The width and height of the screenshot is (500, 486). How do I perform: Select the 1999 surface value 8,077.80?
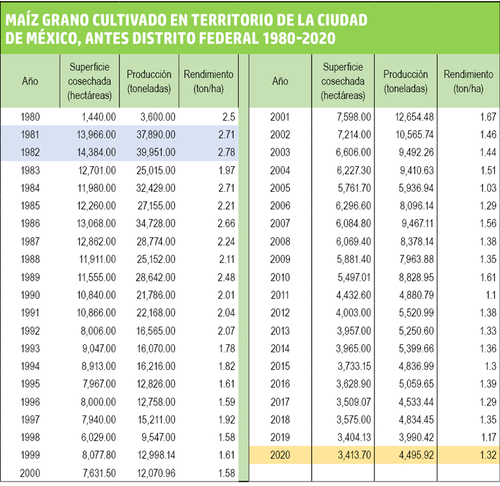click(99, 455)
